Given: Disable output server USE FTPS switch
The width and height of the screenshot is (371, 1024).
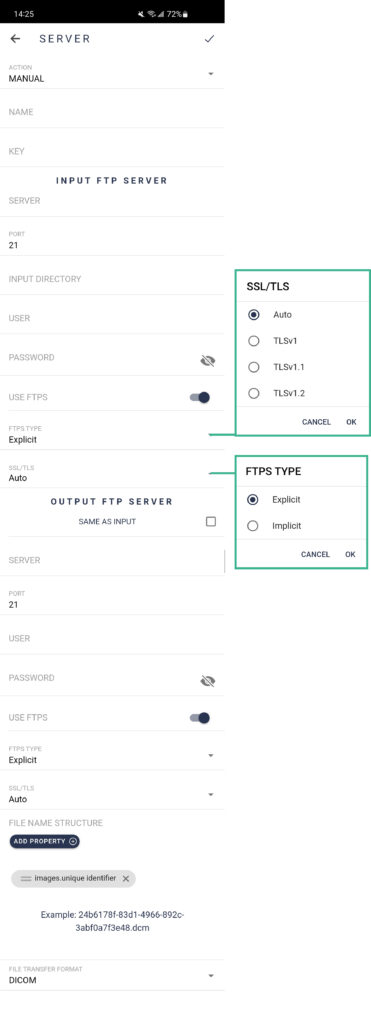Looking at the screenshot, I should coord(200,718).
